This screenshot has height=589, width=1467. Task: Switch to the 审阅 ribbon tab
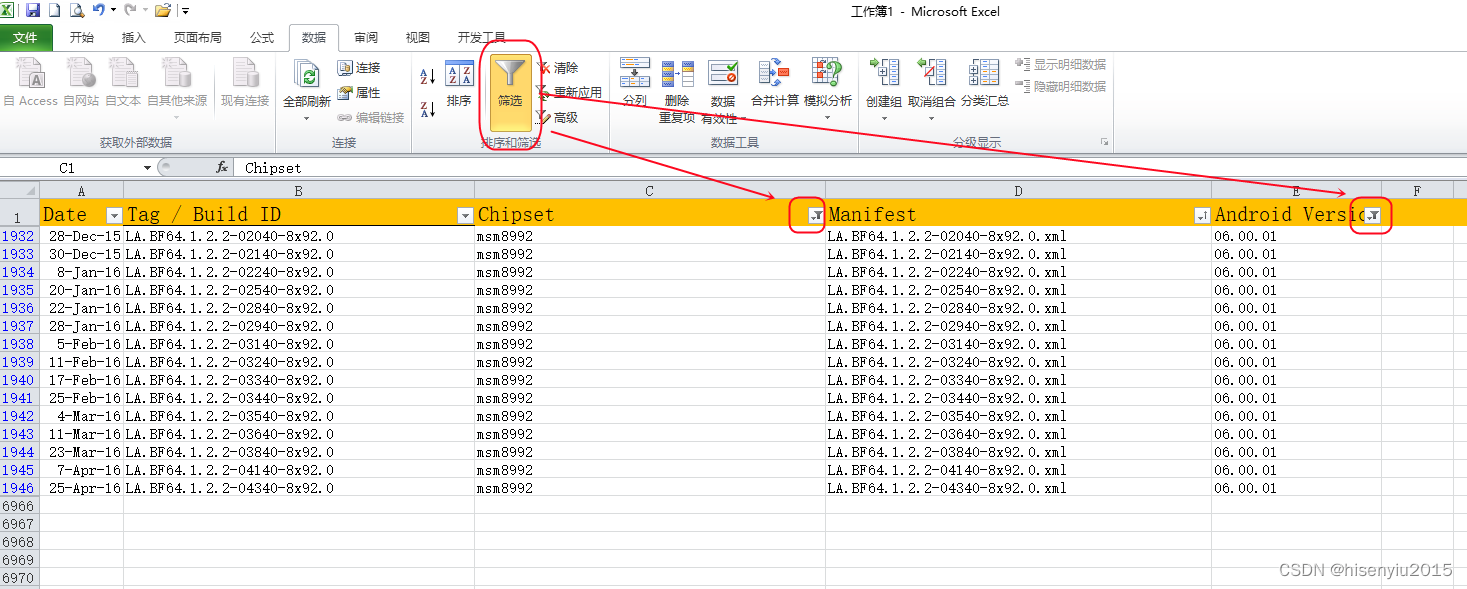tap(366, 38)
